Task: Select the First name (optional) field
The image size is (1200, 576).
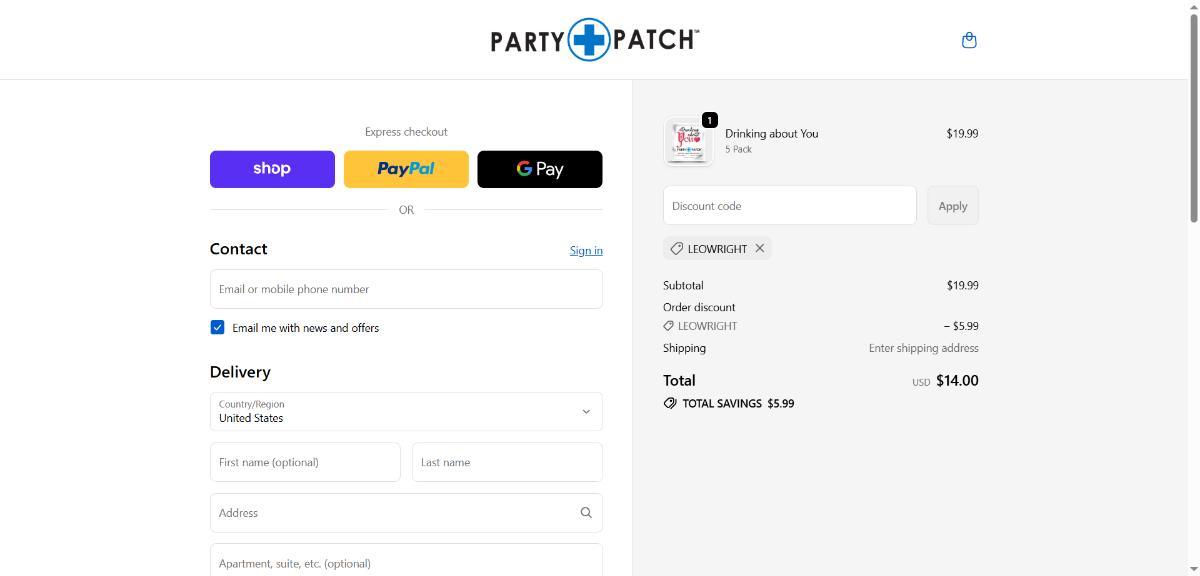Action: coord(305,462)
